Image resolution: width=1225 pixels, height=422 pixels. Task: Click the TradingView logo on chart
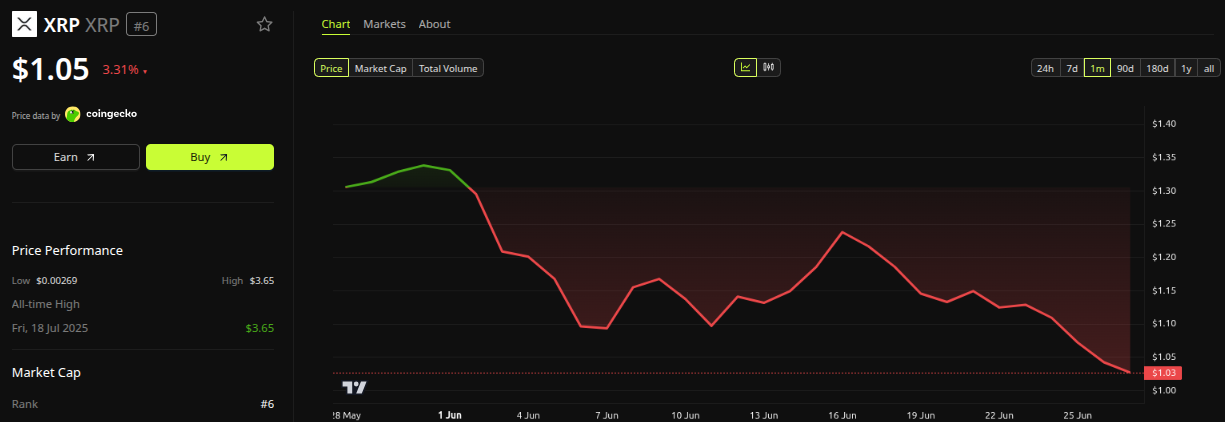tap(354, 387)
